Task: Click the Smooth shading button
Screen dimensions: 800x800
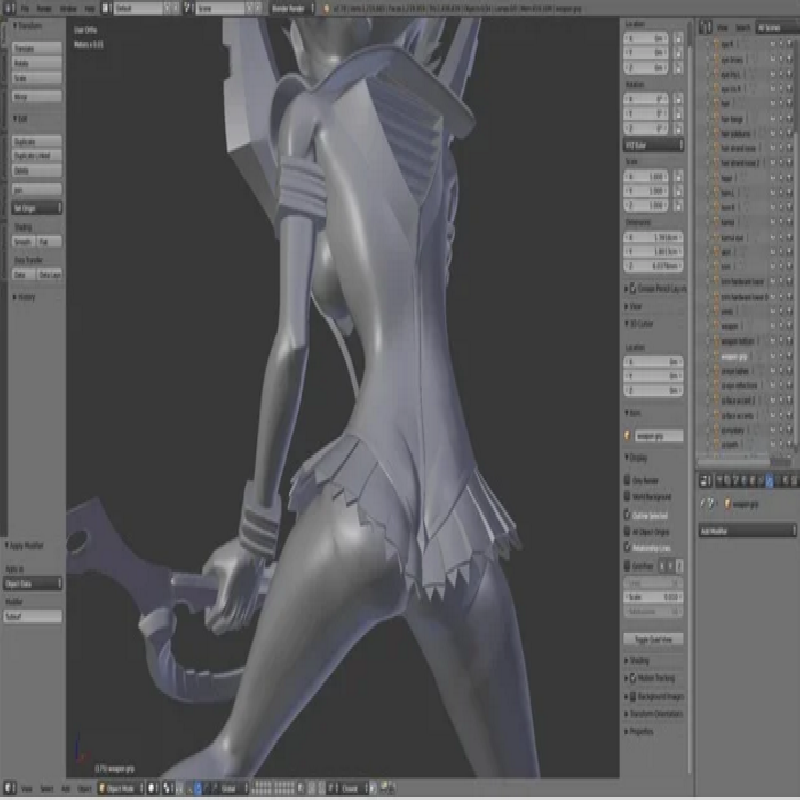Action: pyautogui.click(x=23, y=242)
